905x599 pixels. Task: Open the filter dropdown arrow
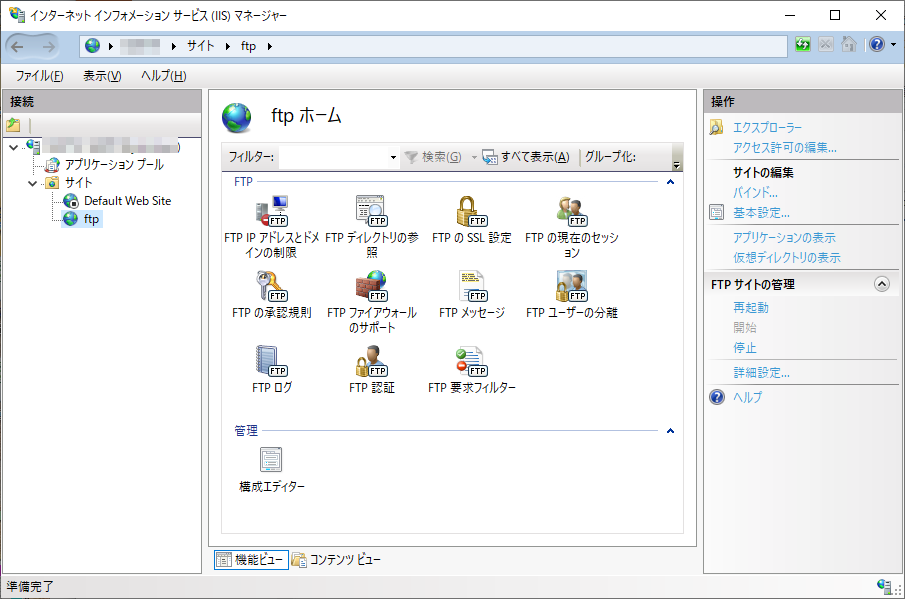393,157
